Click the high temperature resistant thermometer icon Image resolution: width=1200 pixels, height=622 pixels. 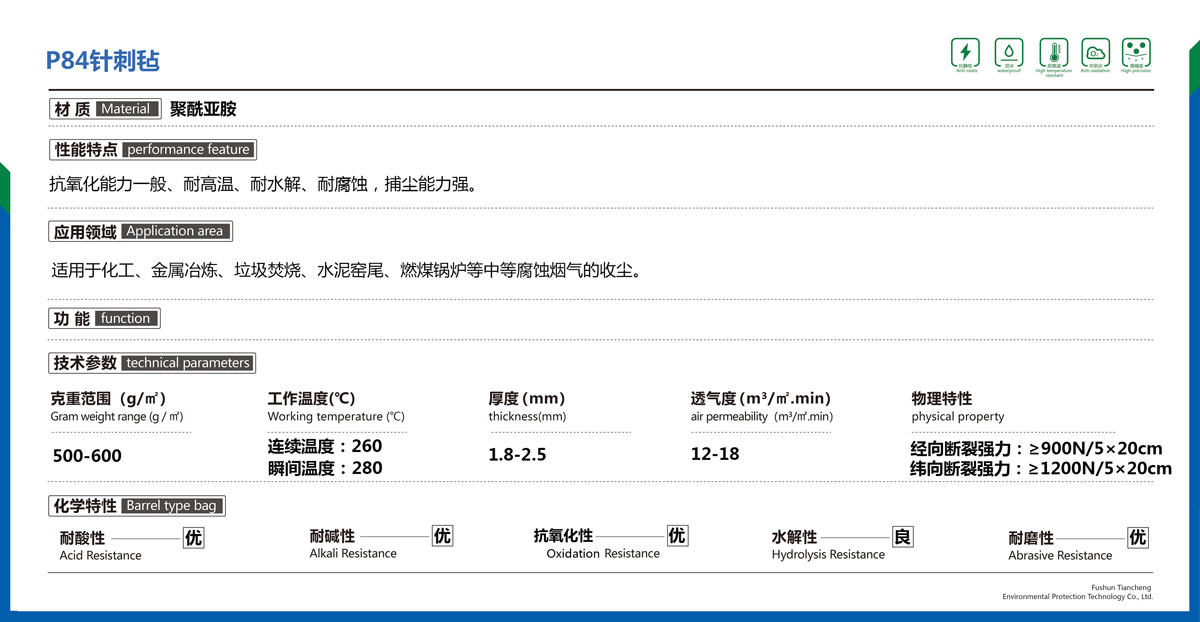[x=1053, y=52]
